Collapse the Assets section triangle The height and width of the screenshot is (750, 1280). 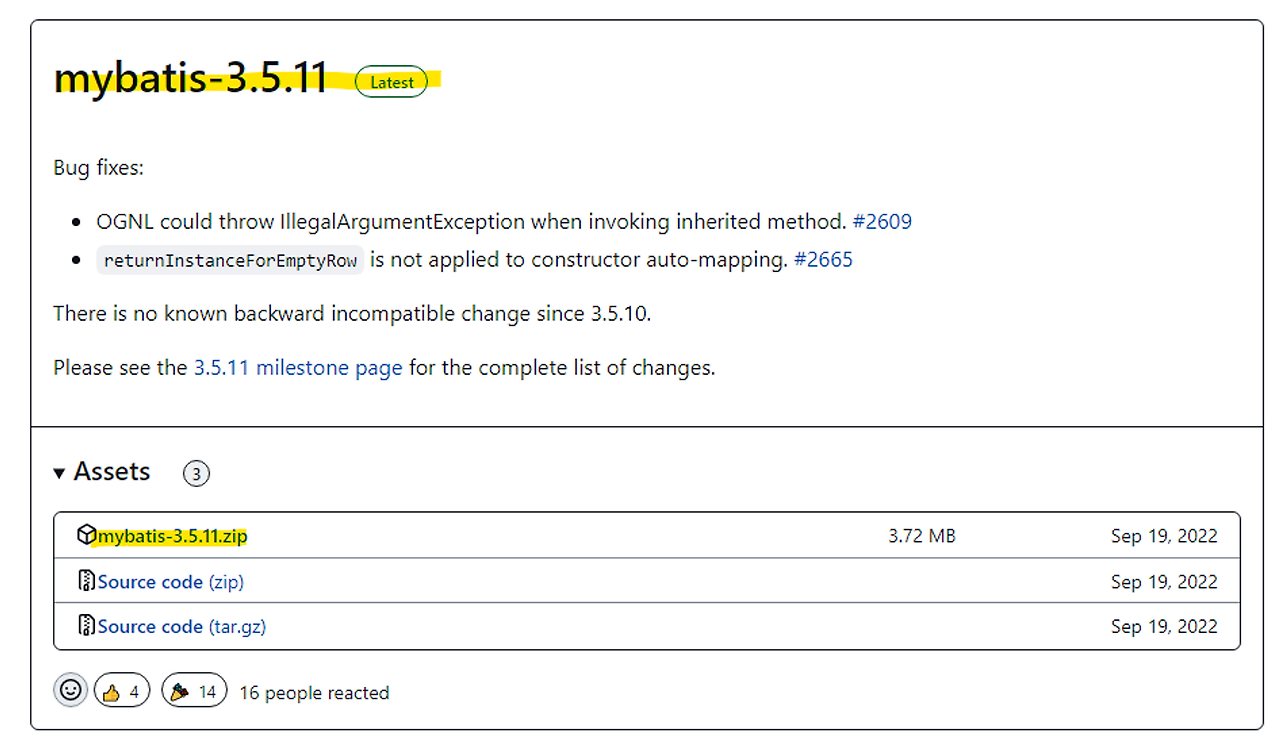(x=60, y=473)
